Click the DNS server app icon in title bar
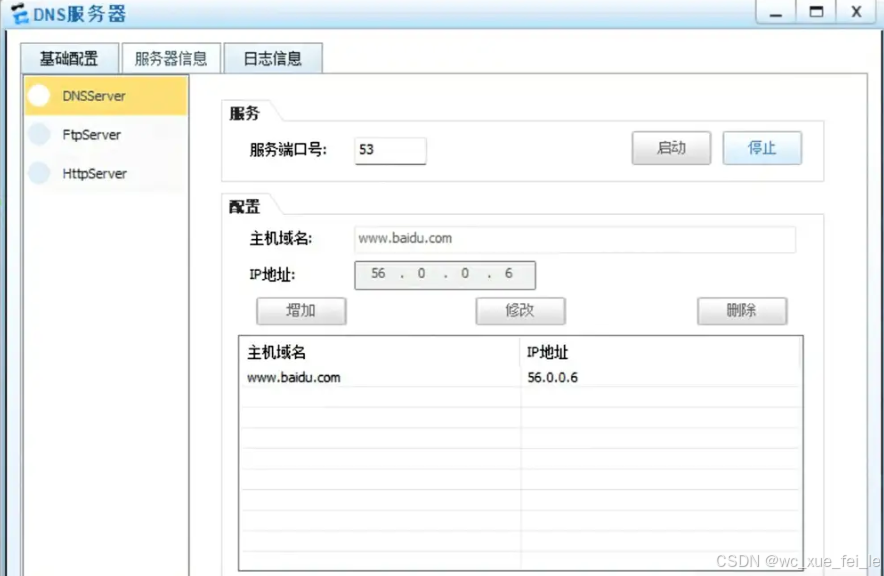 click(19, 14)
